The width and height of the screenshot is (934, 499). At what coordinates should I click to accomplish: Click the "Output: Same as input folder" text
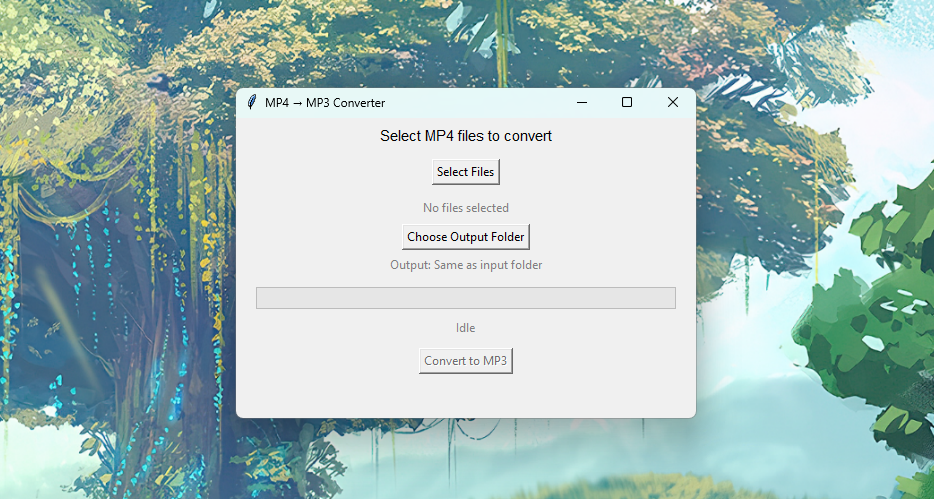pos(466,265)
